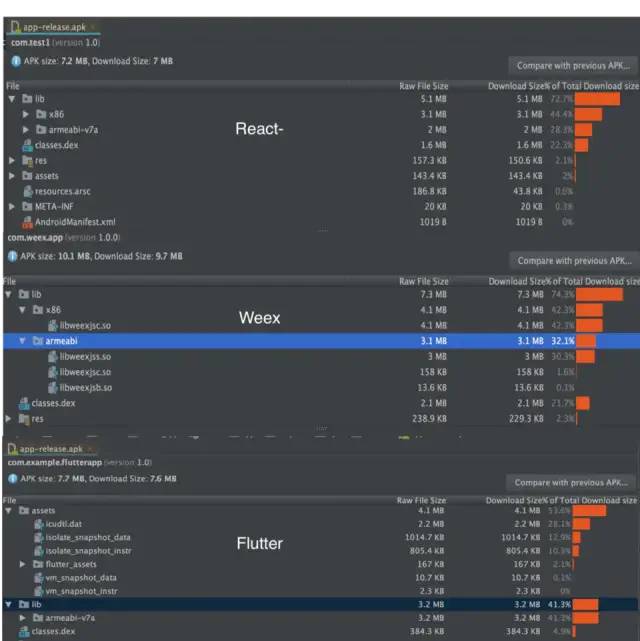Click the info icon beside APK size 7.7 MB

pyautogui.click(x=13, y=478)
